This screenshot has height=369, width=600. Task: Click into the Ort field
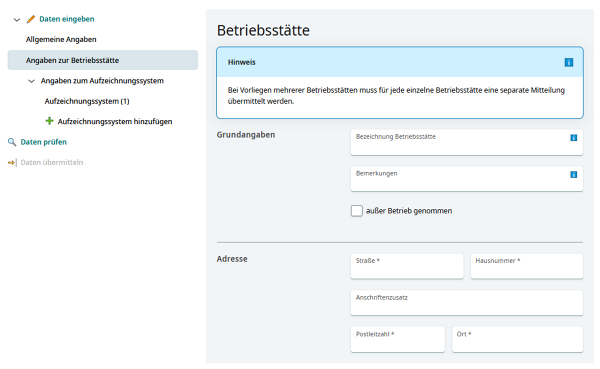point(517,340)
